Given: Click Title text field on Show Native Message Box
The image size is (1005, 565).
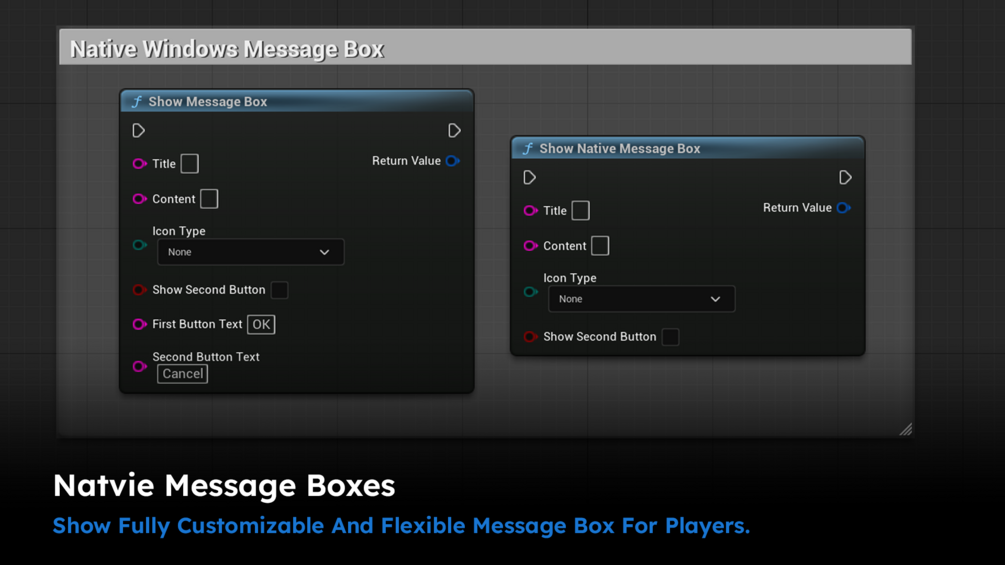Looking at the screenshot, I should (581, 211).
